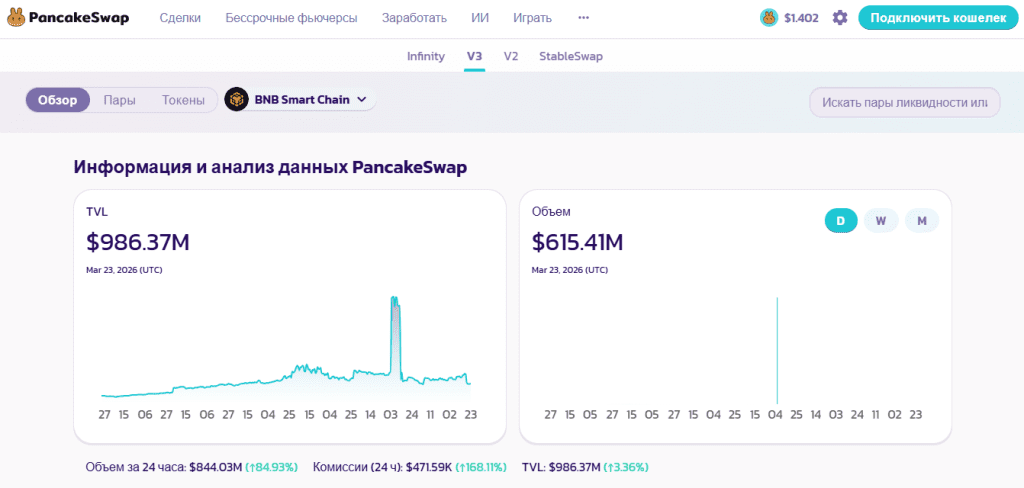Select the V3 tab
Viewport: 1024px width, 488px height.
coord(474,56)
